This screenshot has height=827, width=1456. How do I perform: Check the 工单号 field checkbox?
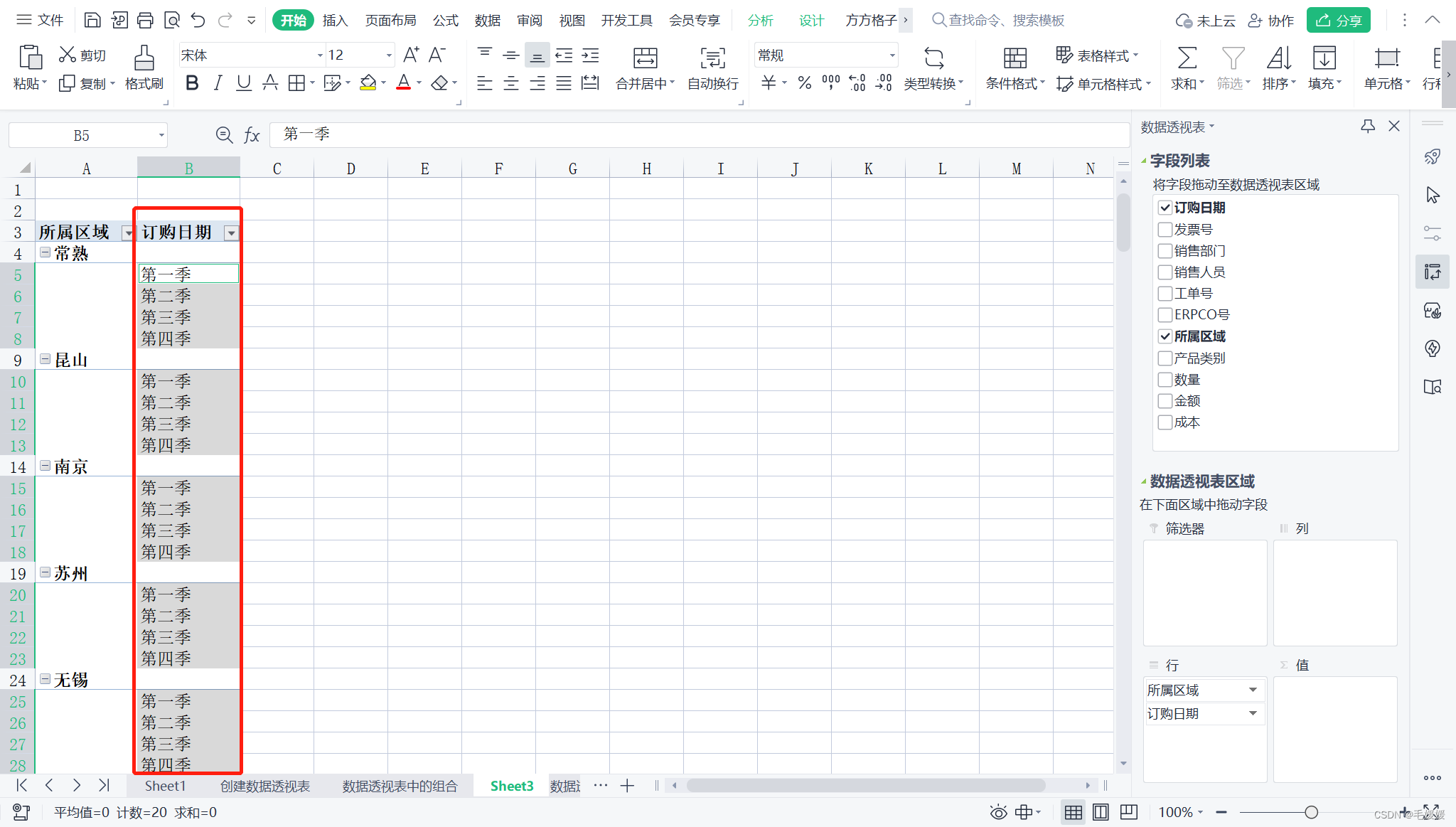[x=1165, y=293]
